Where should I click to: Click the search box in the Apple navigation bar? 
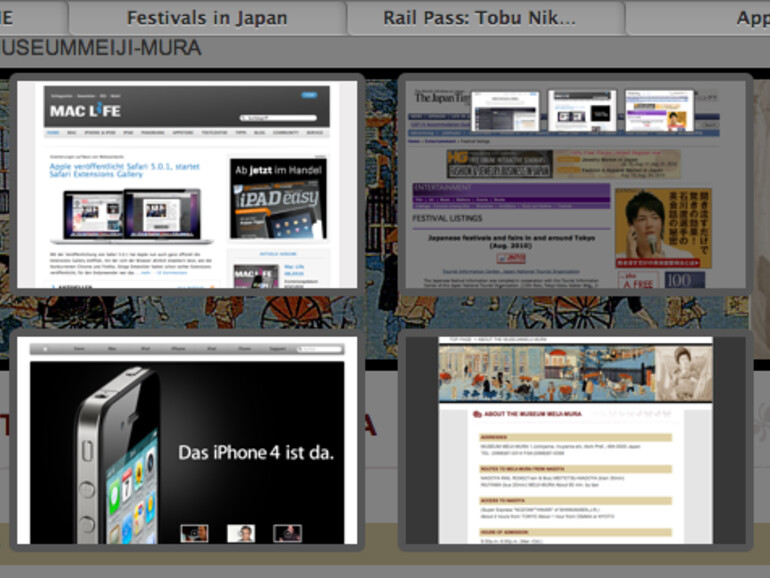point(320,349)
